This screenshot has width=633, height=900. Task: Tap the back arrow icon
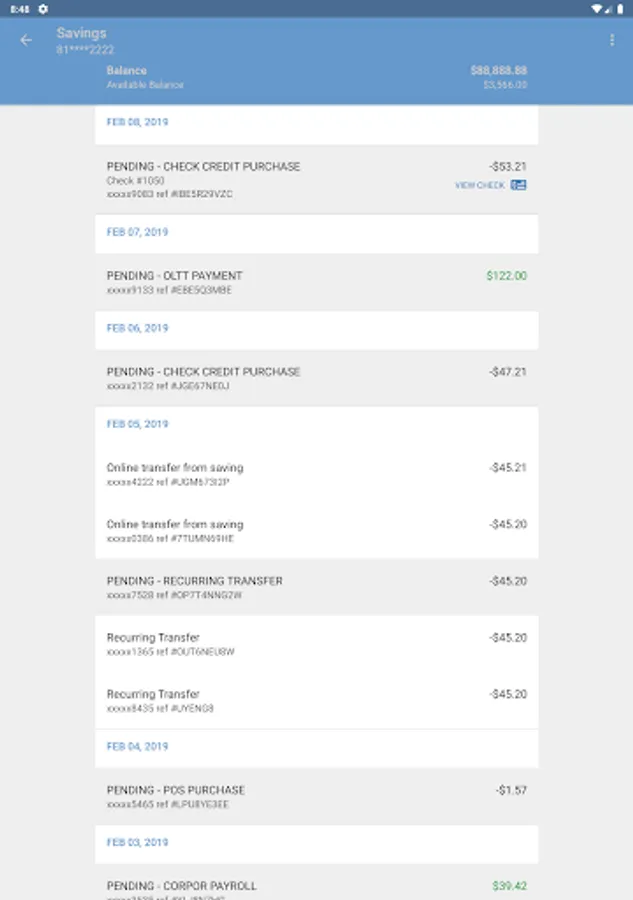[26, 40]
